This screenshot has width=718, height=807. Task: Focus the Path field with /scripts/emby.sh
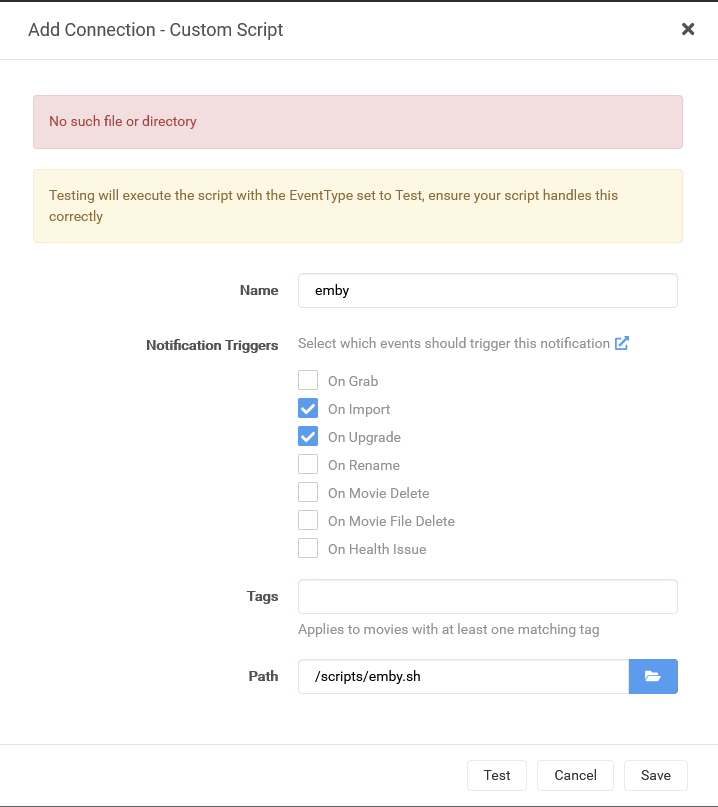click(x=464, y=676)
